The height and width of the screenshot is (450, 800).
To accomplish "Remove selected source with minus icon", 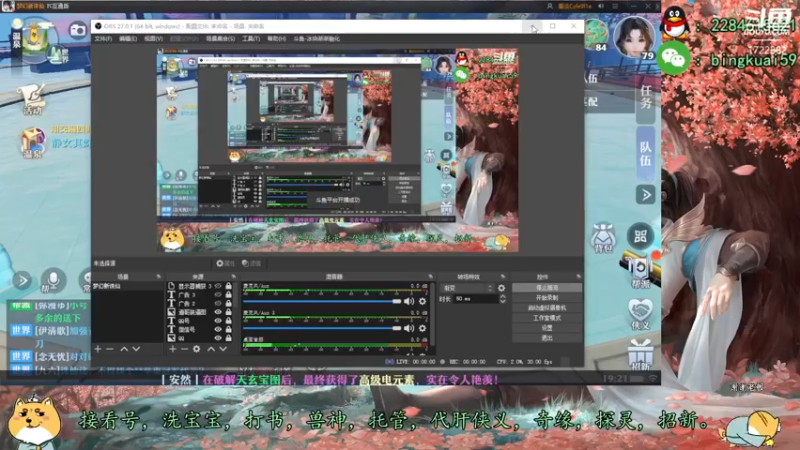I will point(184,349).
